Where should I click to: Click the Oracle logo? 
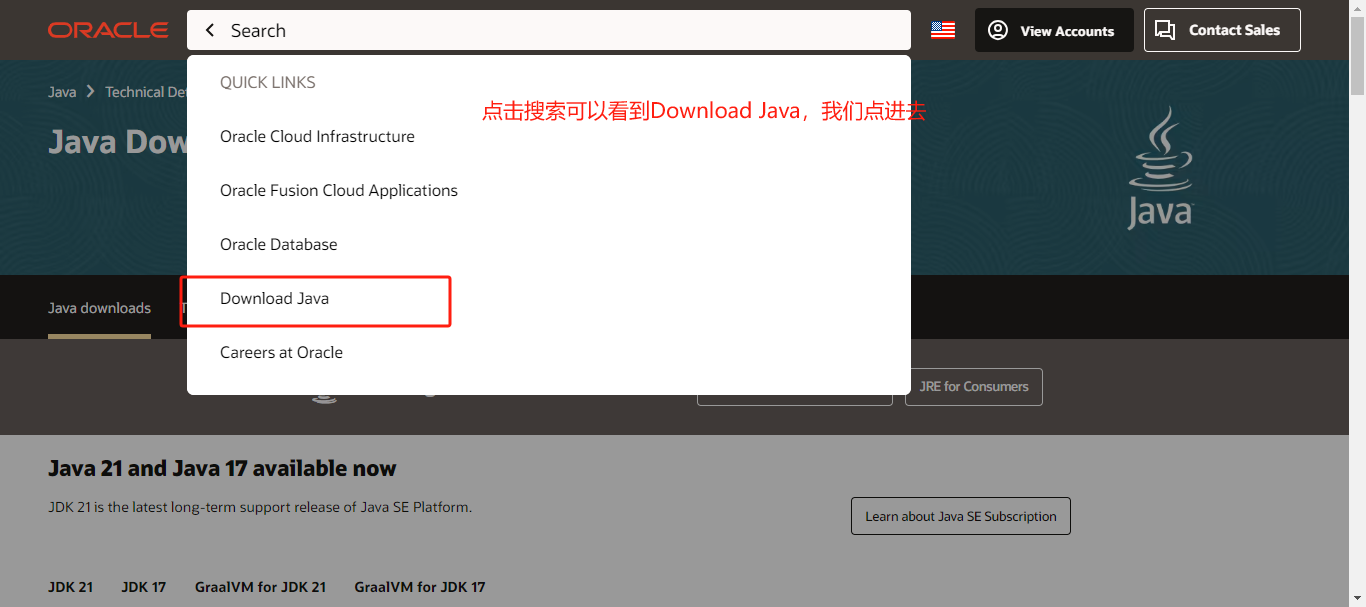108,30
